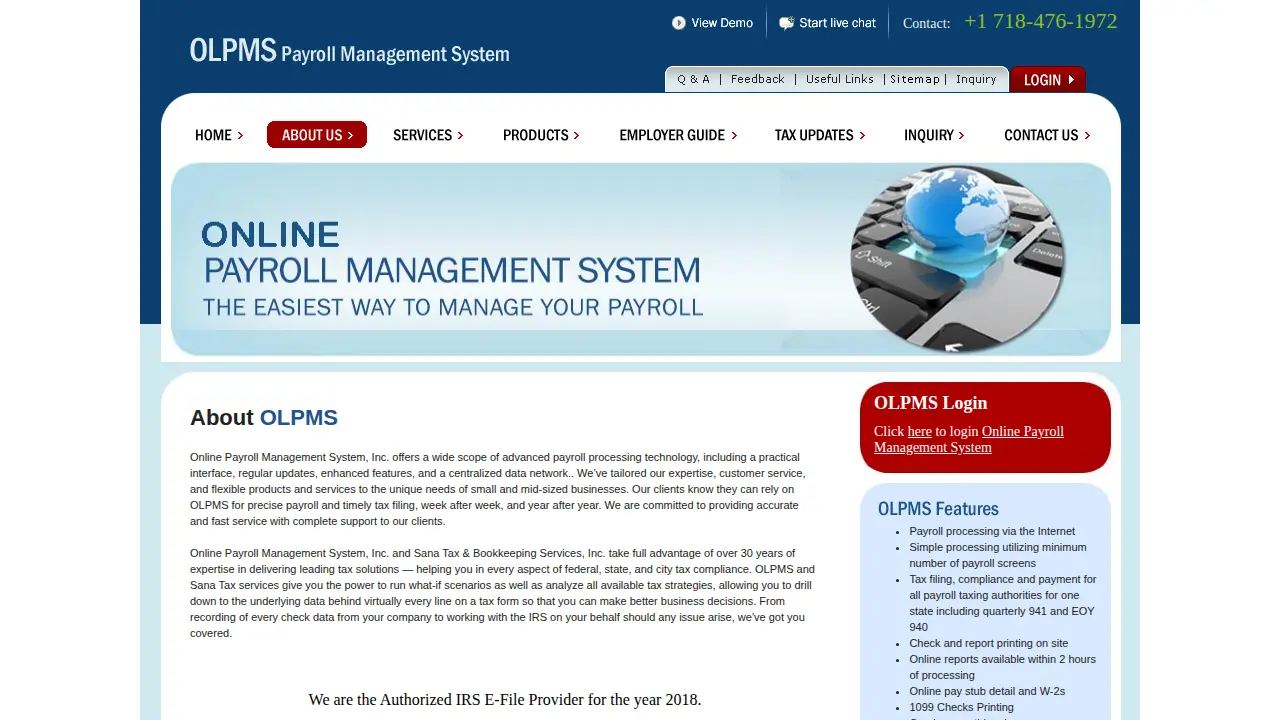Follow the Online Payroll Management System login link
The image size is (1280, 720).
click(x=968, y=439)
